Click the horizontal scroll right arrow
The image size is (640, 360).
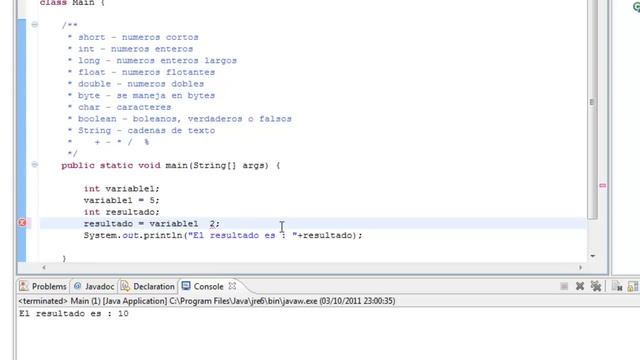tap(580, 268)
